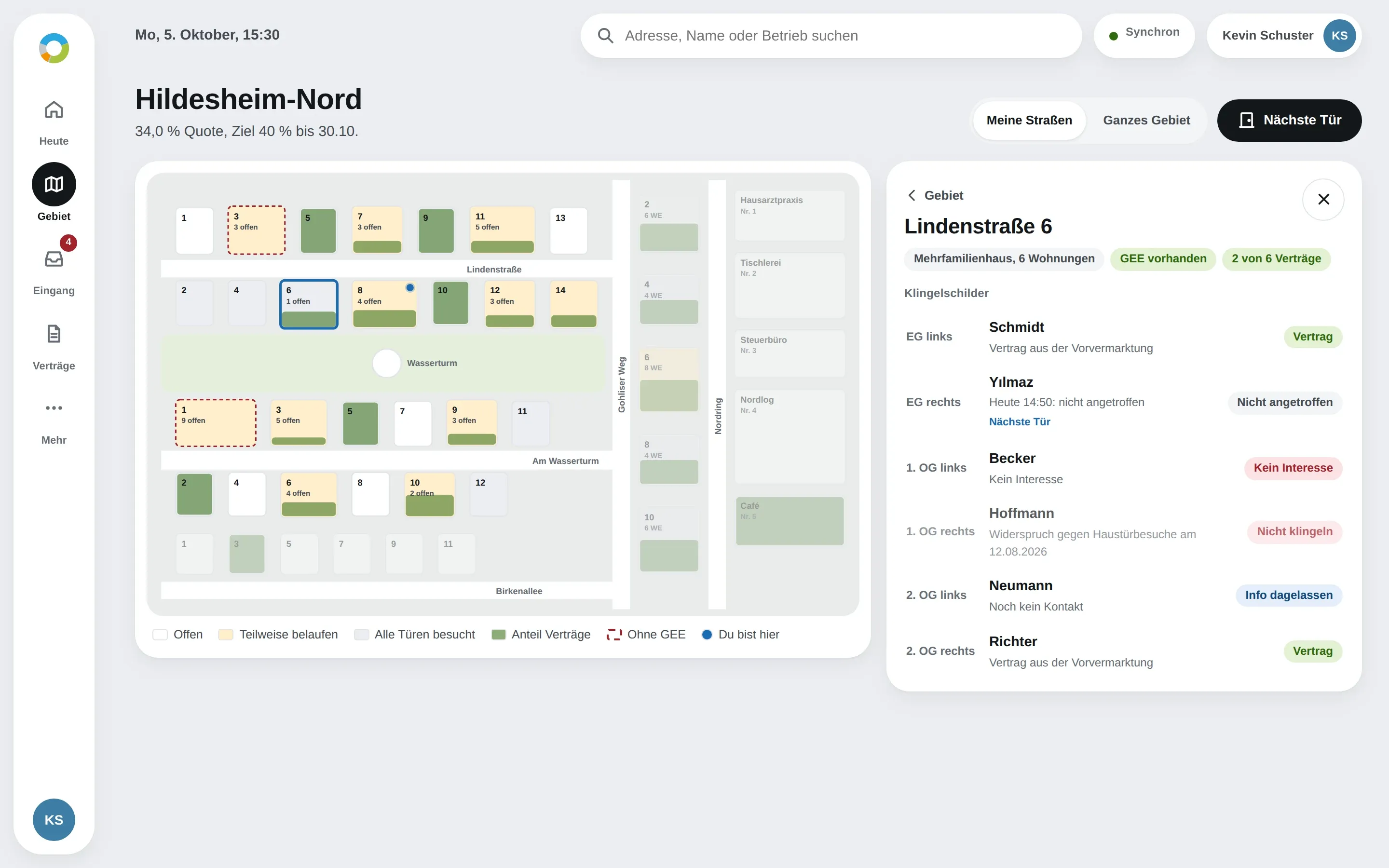The width and height of the screenshot is (1389, 868).
Task: Click the Ohne GEE legend swatch
Action: [x=614, y=634]
